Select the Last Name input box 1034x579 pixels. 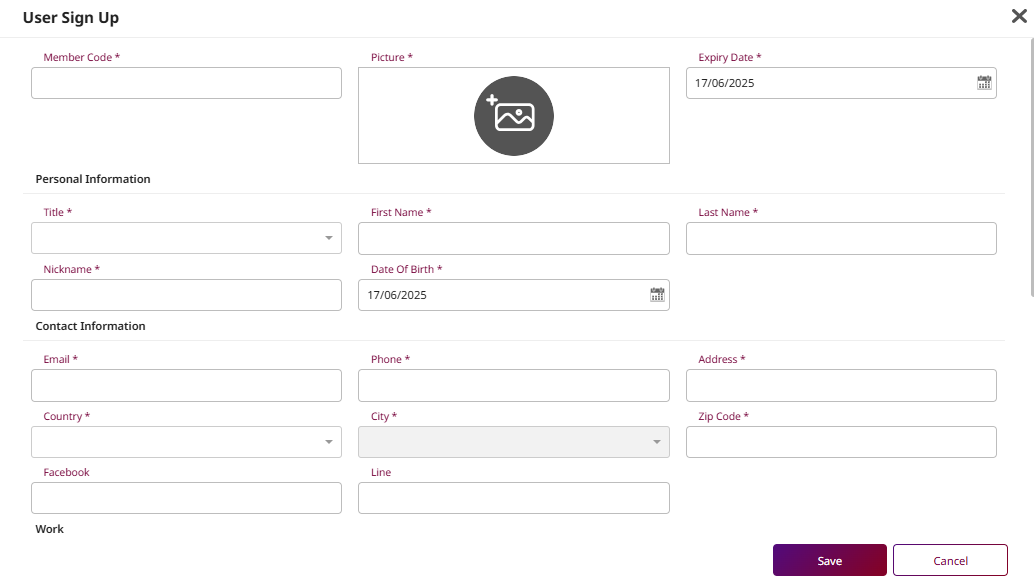841,238
